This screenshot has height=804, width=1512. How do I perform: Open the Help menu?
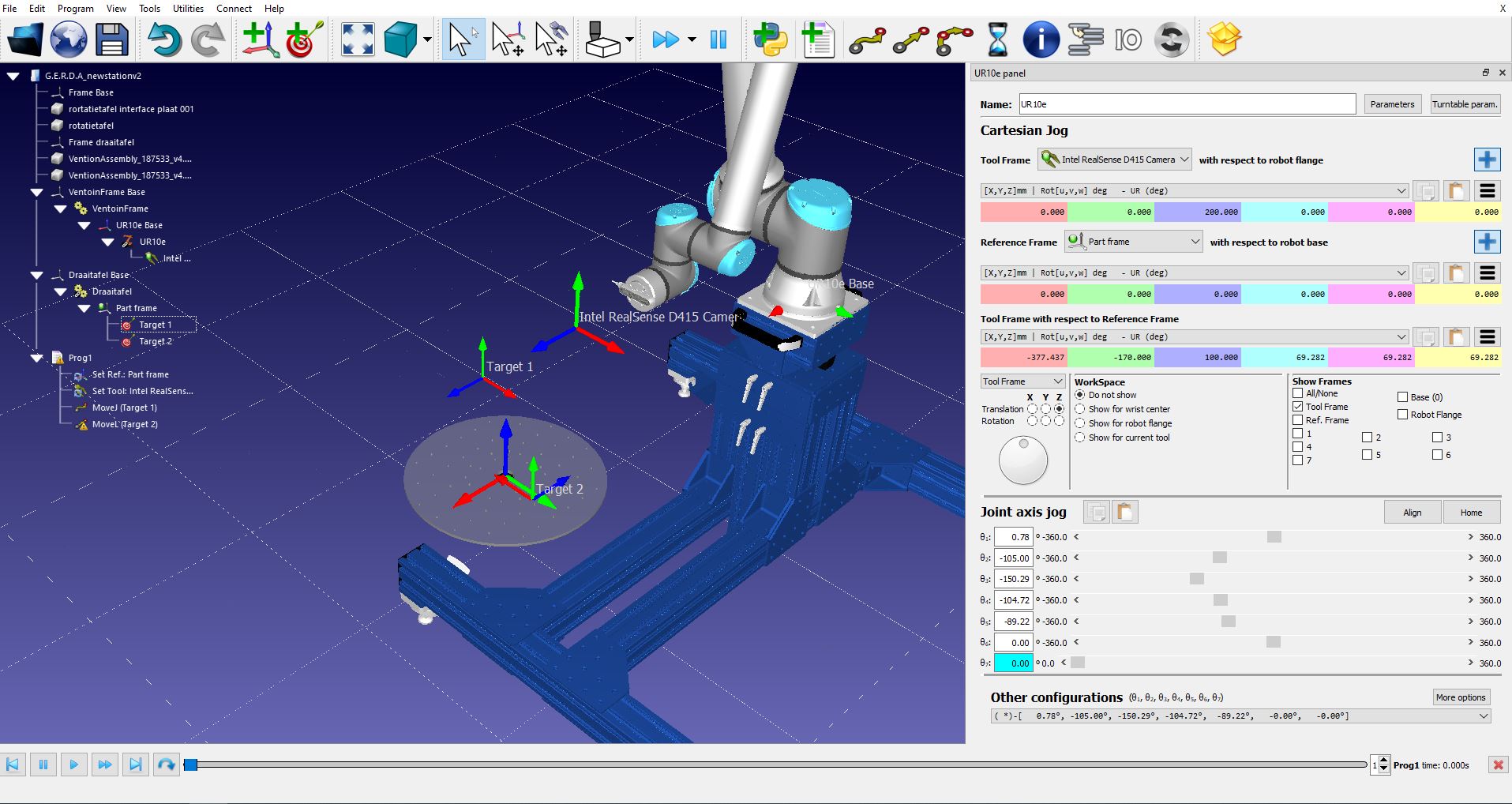(x=274, y=8)
